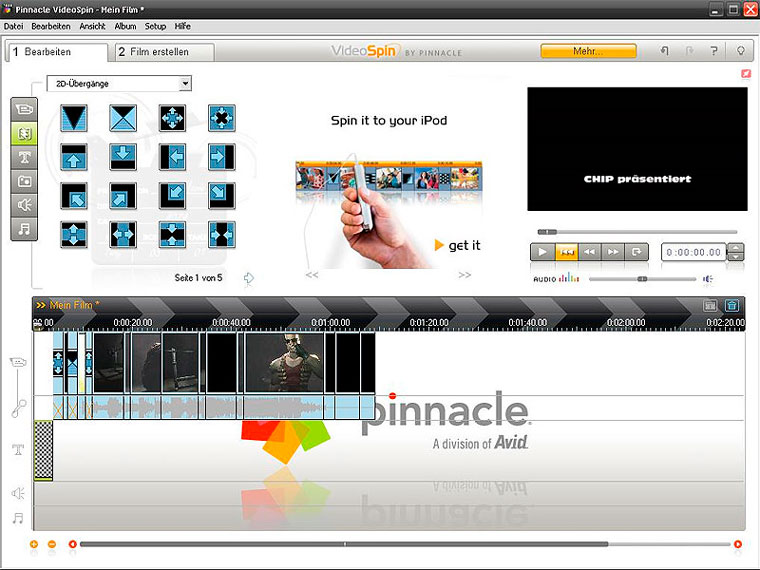Click the undo arrow icon
This screenshot has height=570, width=760.
tap(665, 50)
